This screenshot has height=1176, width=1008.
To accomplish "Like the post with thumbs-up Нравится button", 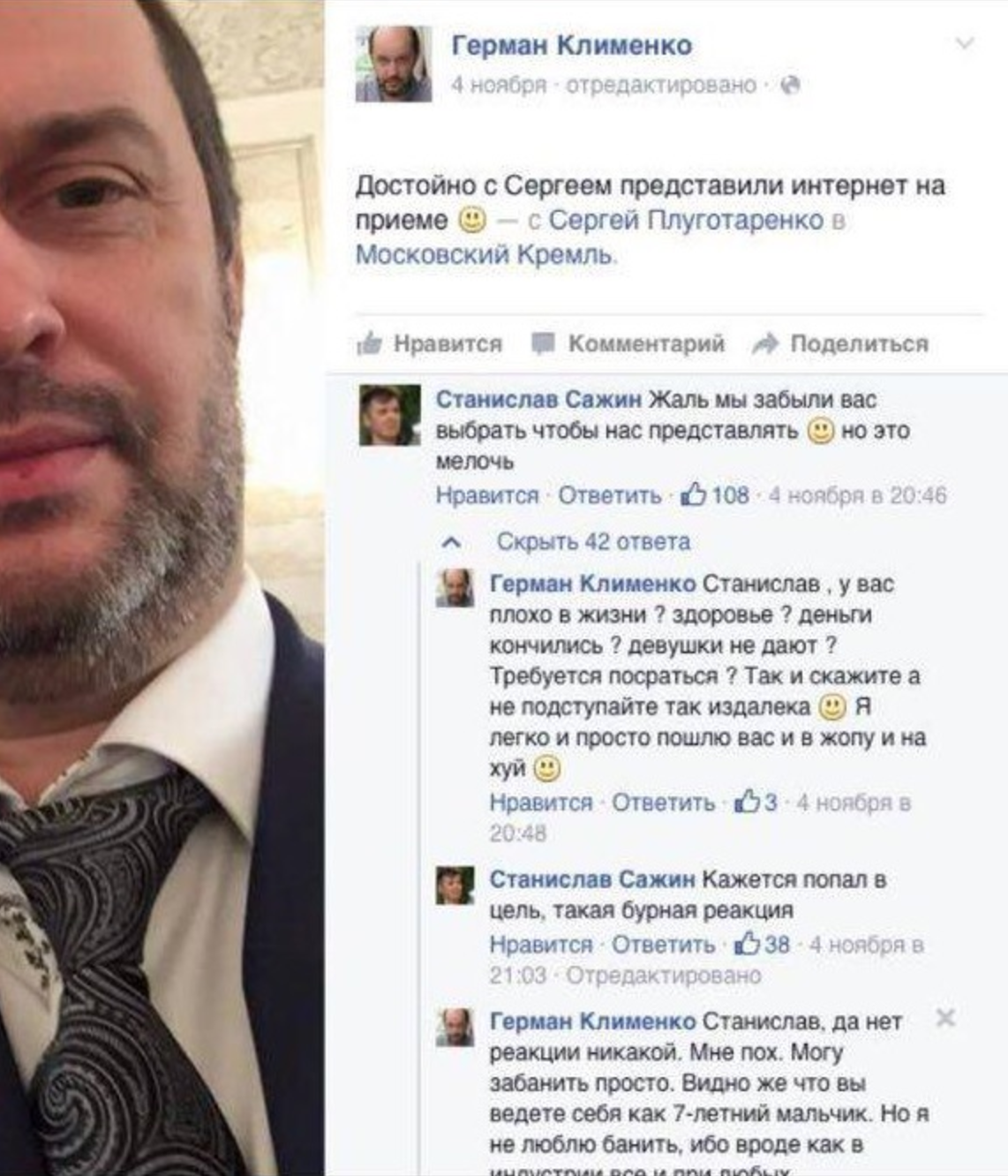I will pyautogui.click(x=430, y=343).
